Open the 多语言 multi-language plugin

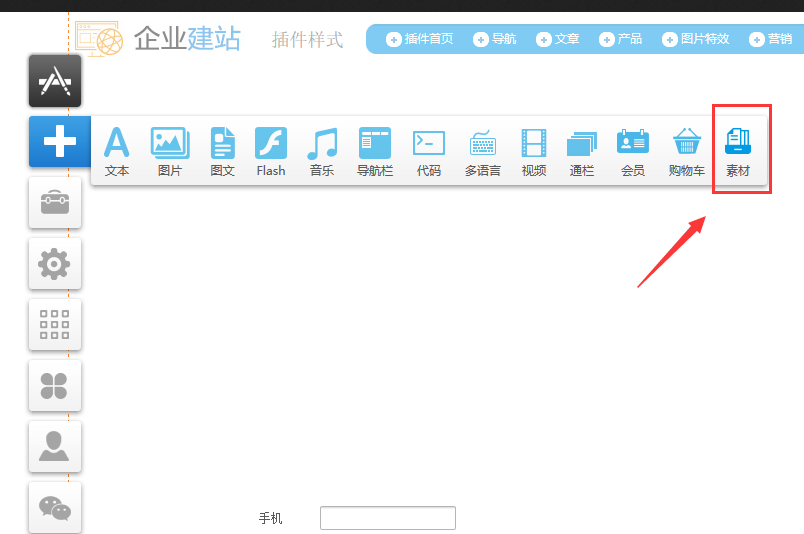(x=483, y=151)
